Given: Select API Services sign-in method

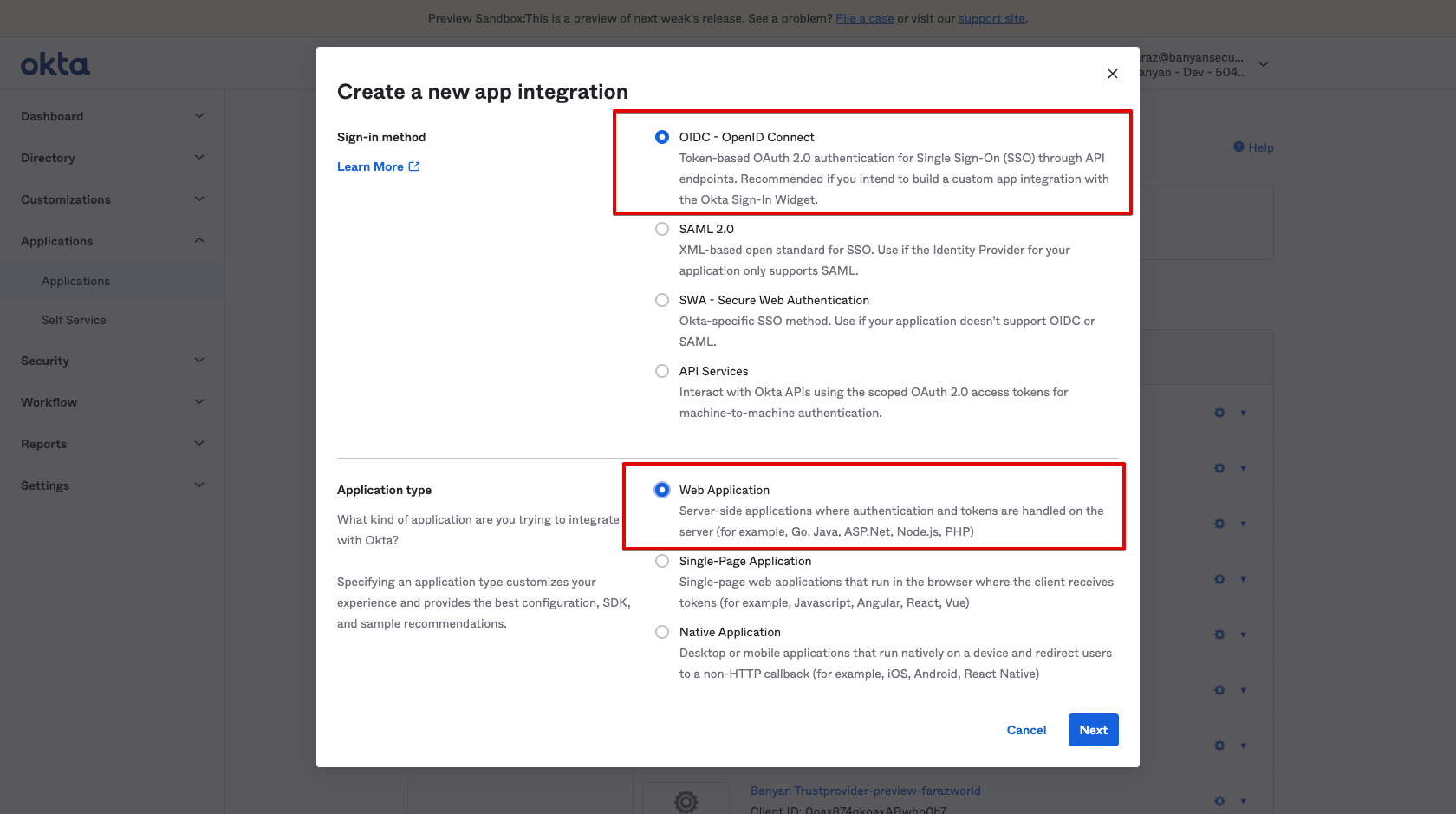Looking at the screenshot, I should [x=662, y=371].
